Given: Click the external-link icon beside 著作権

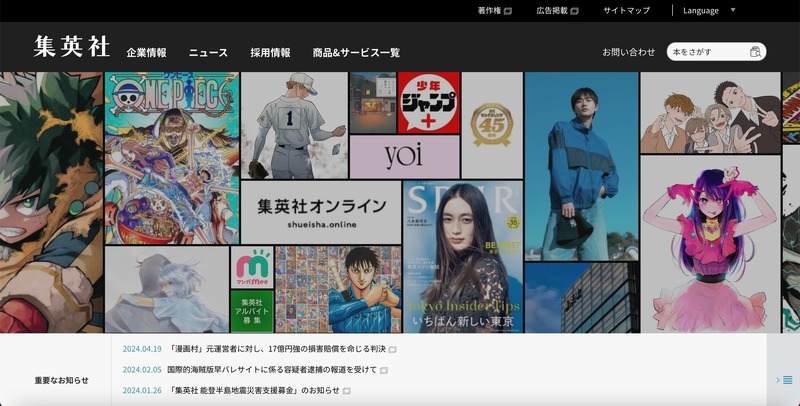Looking at the screenshot, I should pyautogui.click(x=508, y=11).
